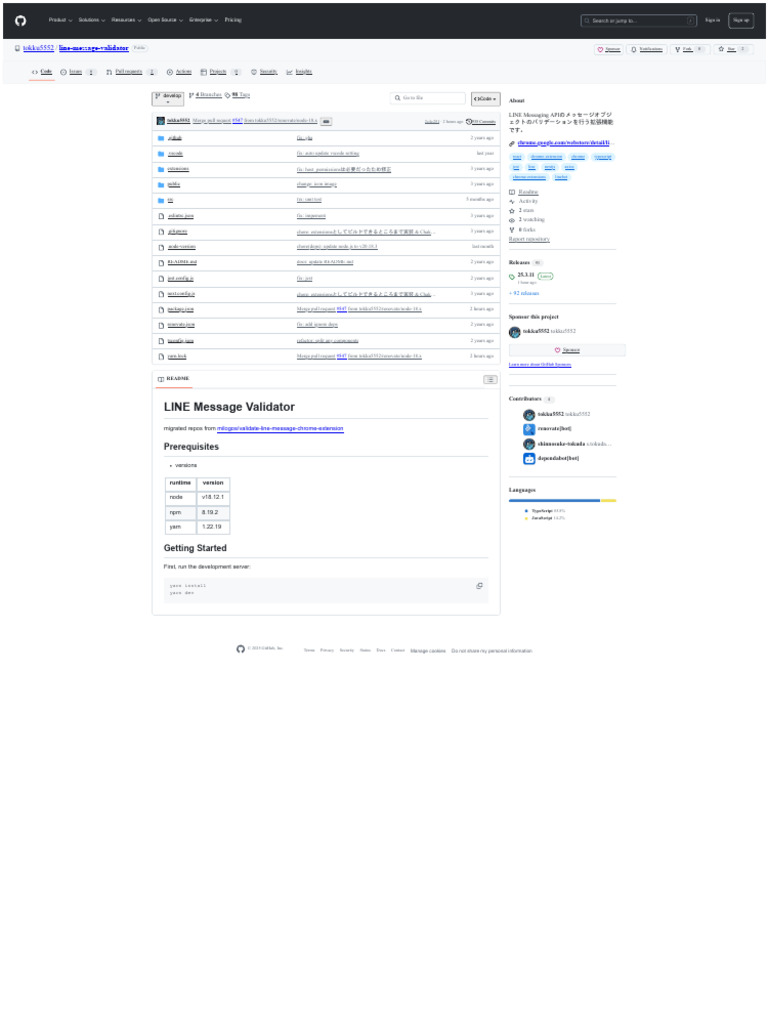This screenshot has height=1024, width=768.
Task: Open the src folder
Action: pos(170,200)
